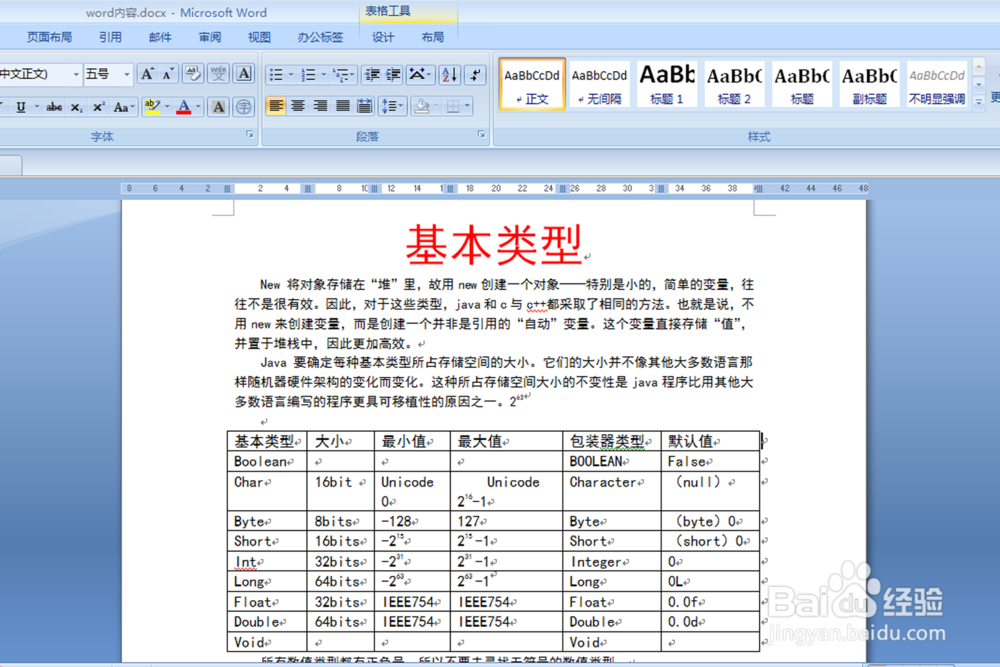Toggle justify alignment for text
The image size is (1000, 667).
pos(341,106)
